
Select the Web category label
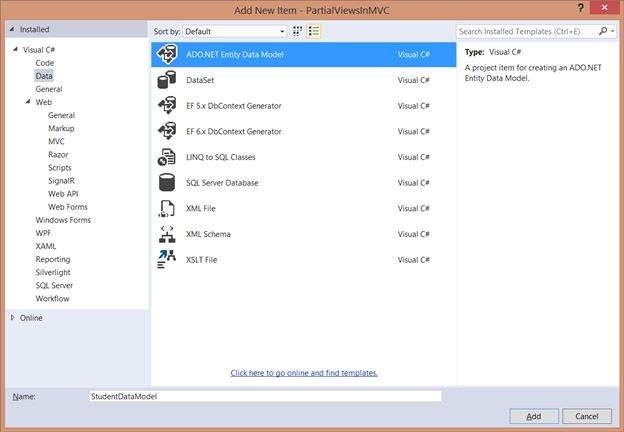coord(44,102)
